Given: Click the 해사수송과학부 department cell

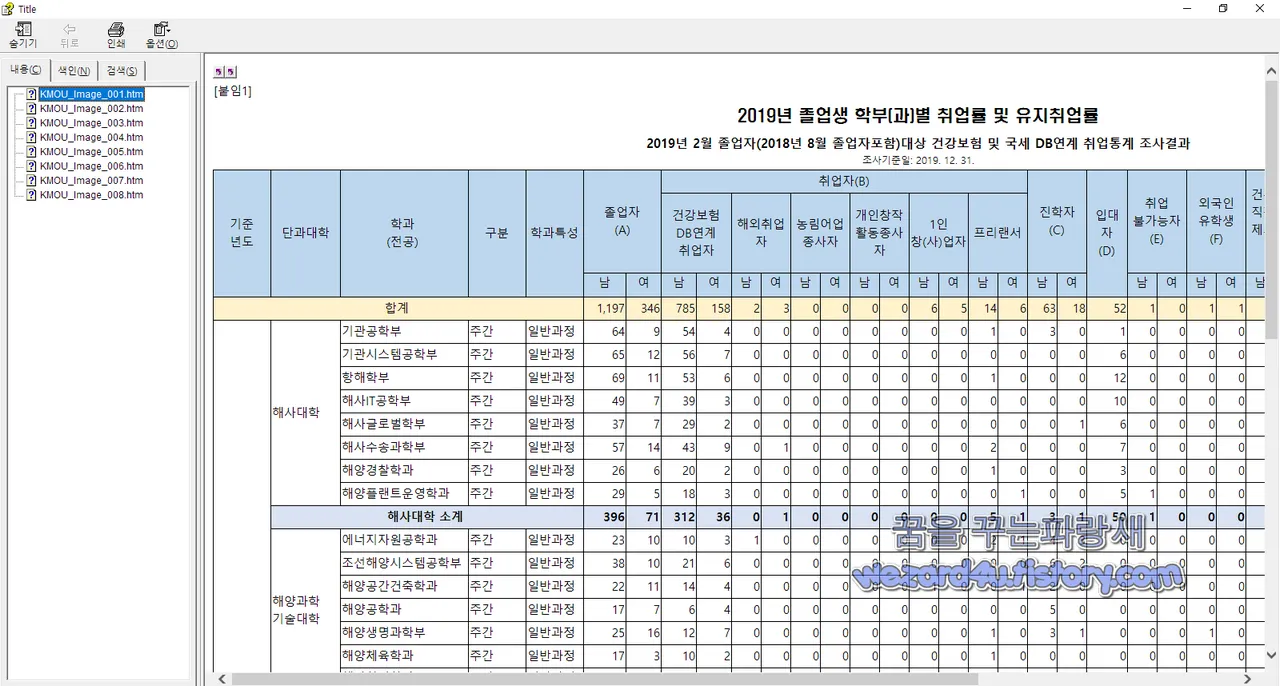Looking at the screenshot, I should tap(404, 446).
